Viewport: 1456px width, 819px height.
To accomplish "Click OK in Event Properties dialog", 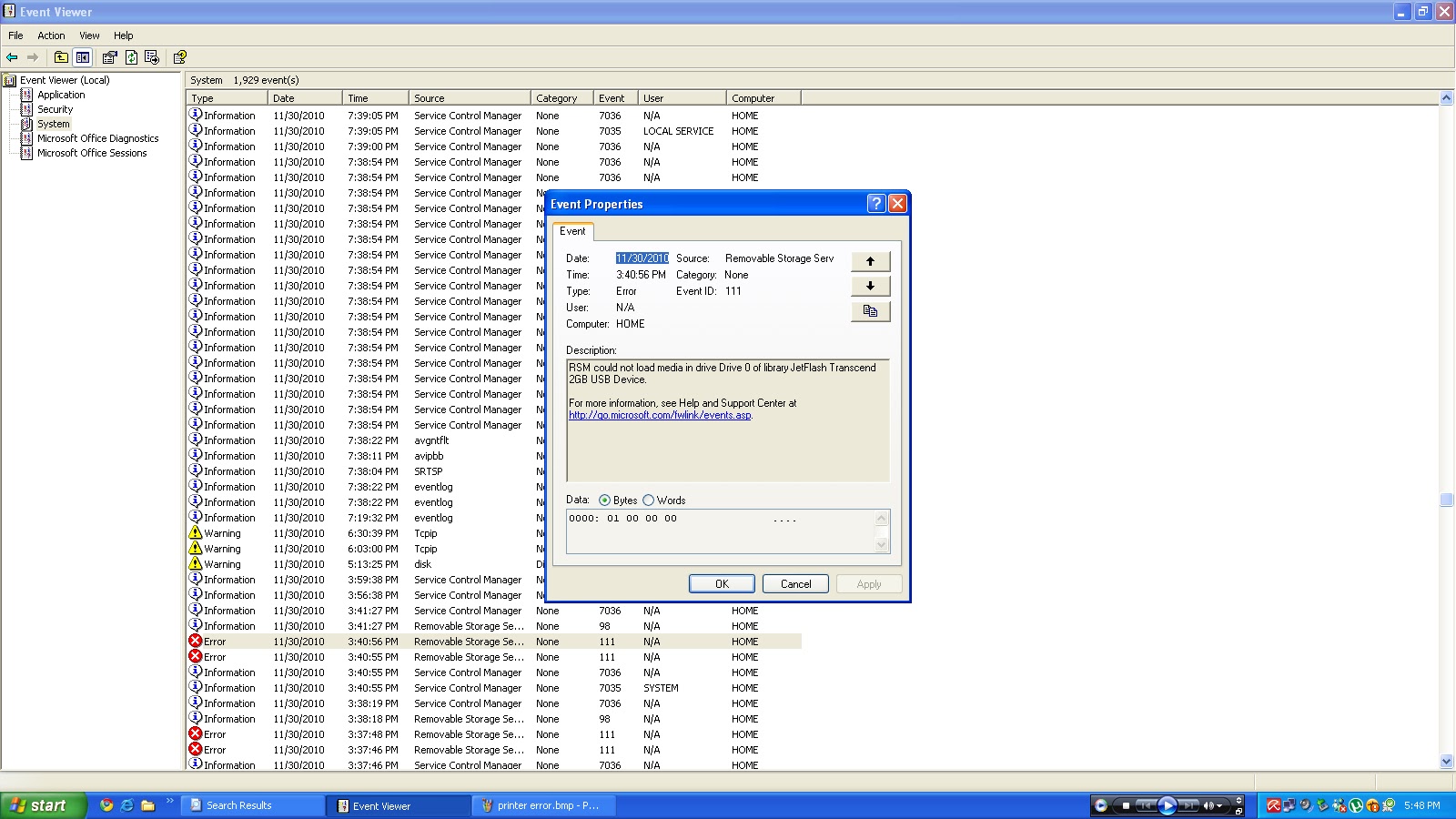I will [722, 584].
